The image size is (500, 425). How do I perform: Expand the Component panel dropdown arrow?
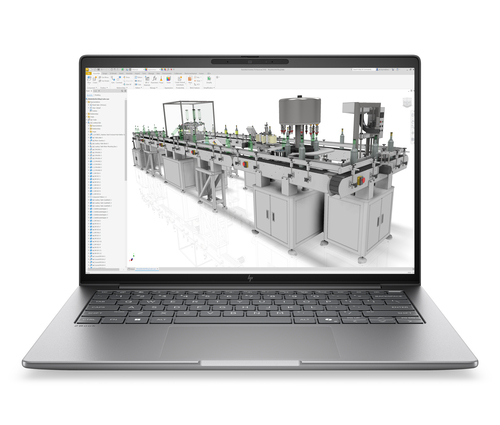click(x=96, y=87)
